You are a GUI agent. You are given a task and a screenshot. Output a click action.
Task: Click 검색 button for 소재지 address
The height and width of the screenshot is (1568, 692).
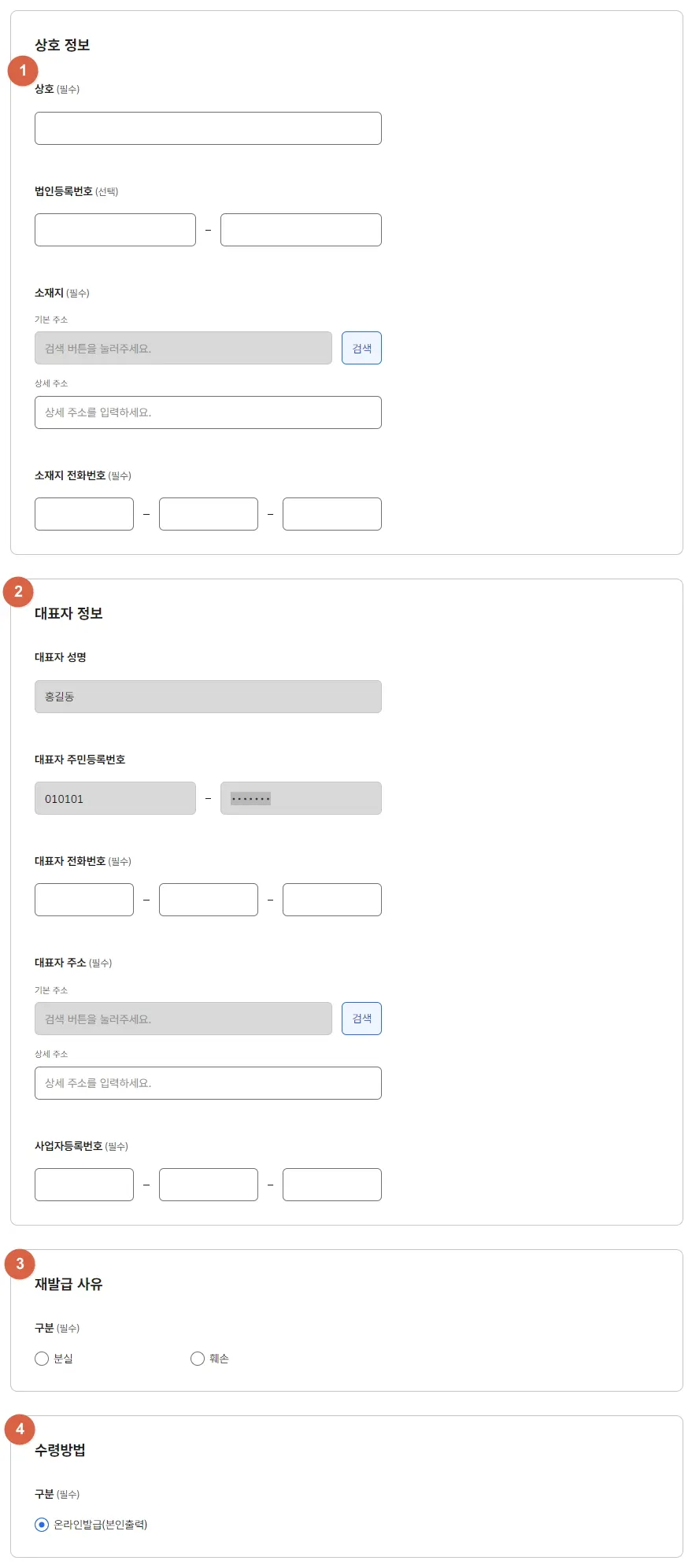tap(361, 348)
